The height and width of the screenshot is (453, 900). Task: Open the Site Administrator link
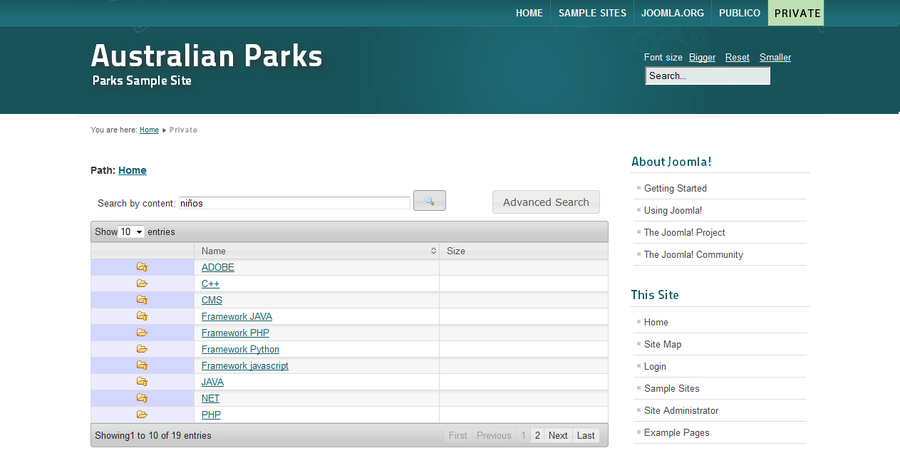[x=681, y=411]
